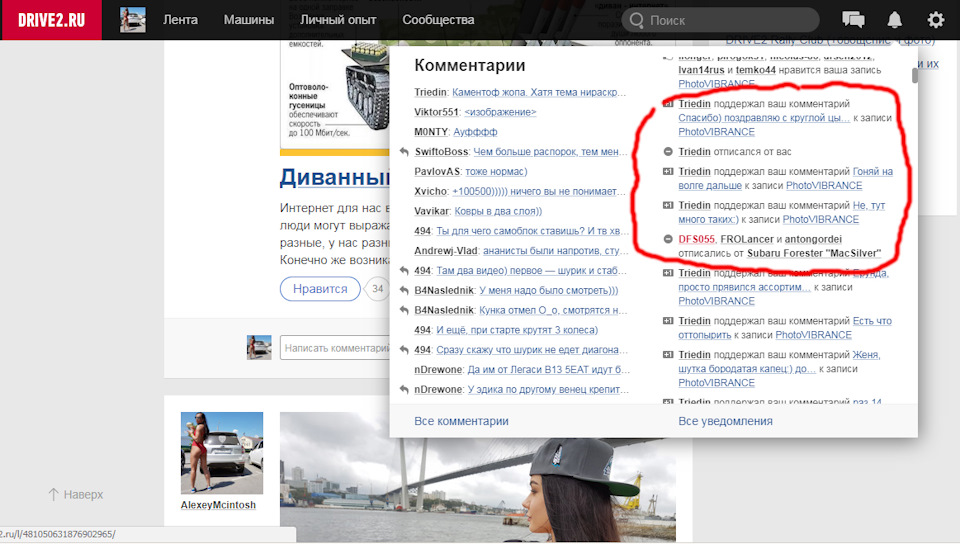Open the 'Каментоф жопа' comment link
The width and height of the screenshot is (960, 544).
[x=539, y=92]
